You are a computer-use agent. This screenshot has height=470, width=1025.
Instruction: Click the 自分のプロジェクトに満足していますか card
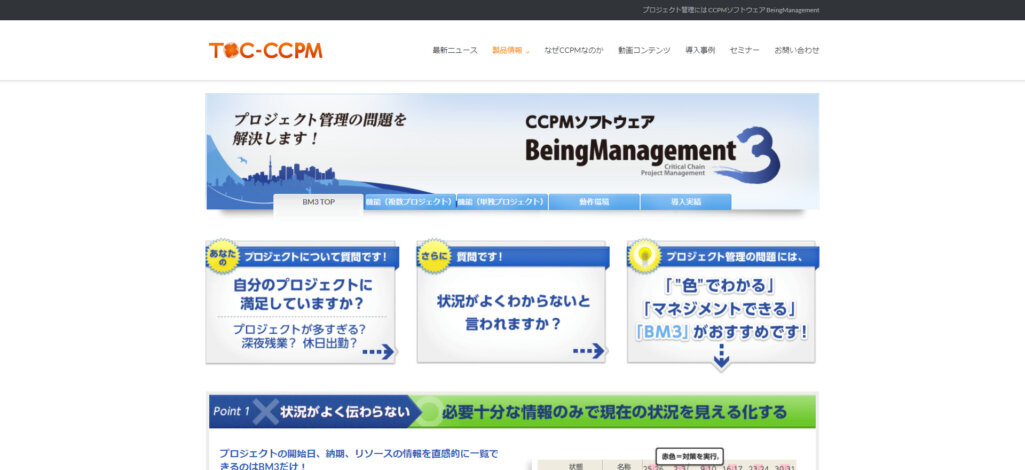point(301,302)
